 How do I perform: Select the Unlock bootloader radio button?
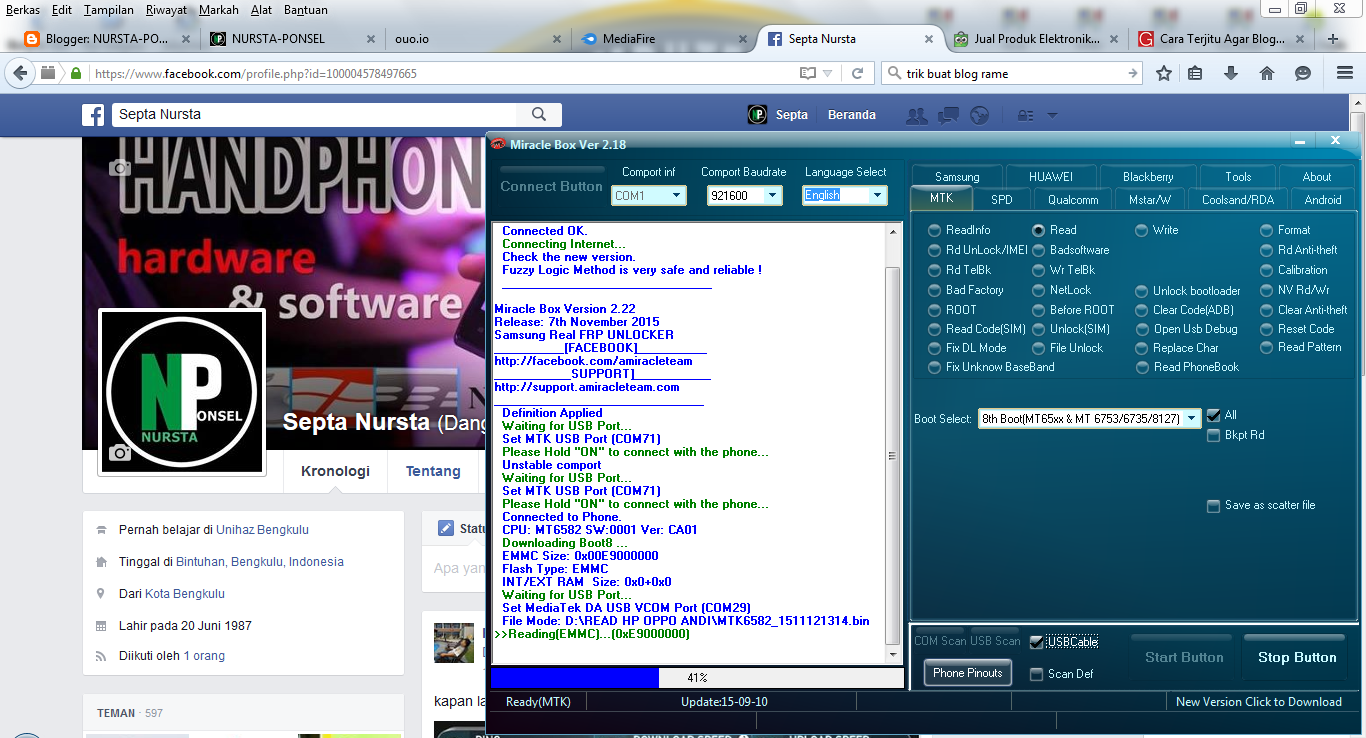[1141, 291]
